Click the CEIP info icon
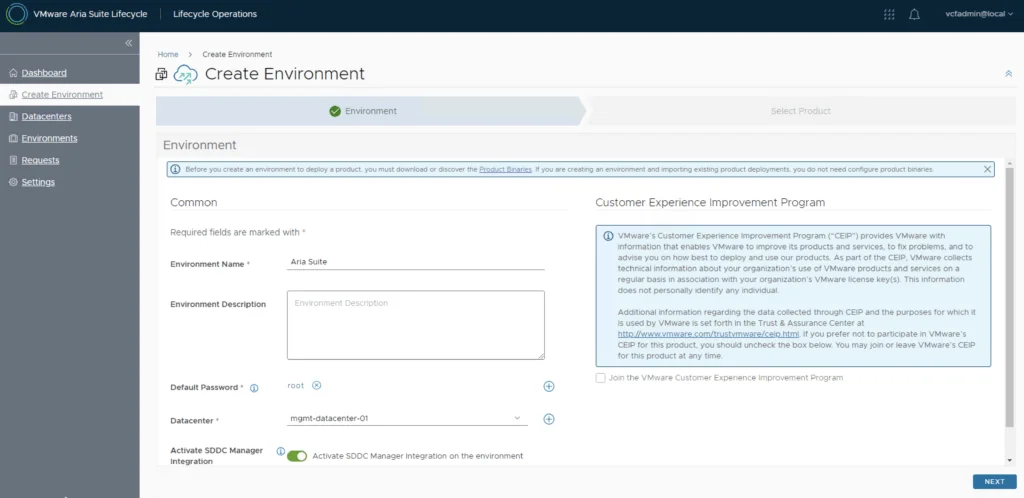The height and width of the screenshot is (498, 1024). [607, 236]
